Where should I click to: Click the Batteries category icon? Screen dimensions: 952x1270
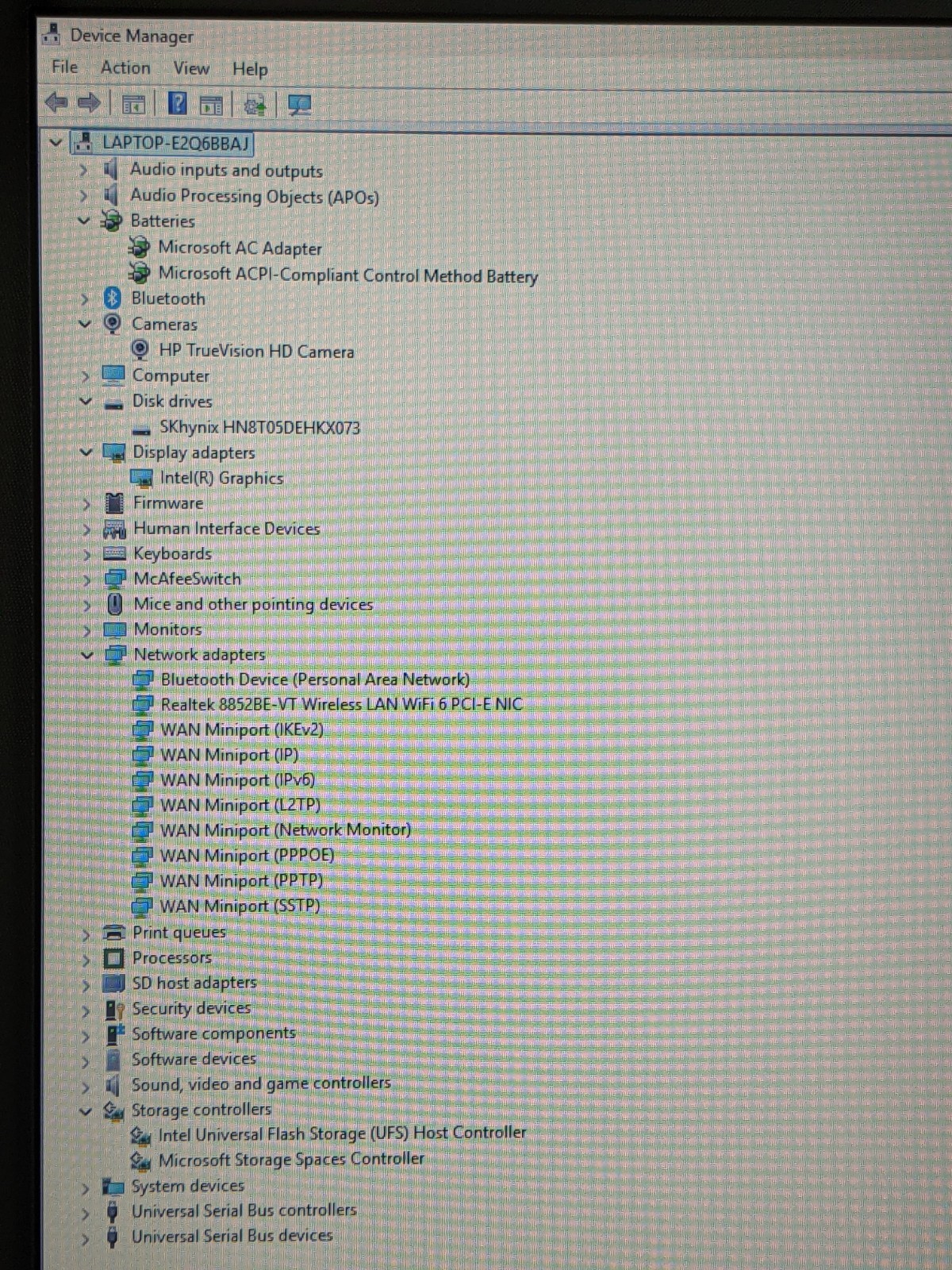pyautogui.click(x=112, y=221)
